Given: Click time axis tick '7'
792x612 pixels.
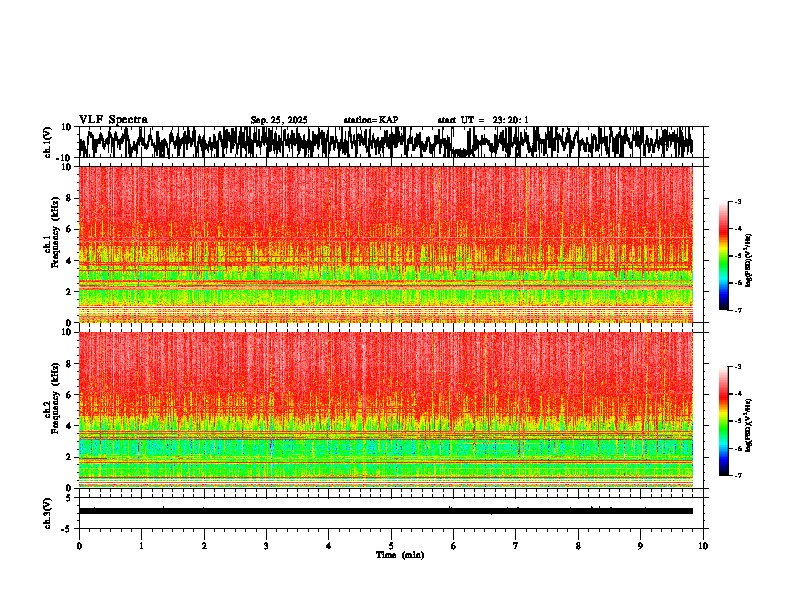Looking at the screenshot, I should click(x=516, y=546).
